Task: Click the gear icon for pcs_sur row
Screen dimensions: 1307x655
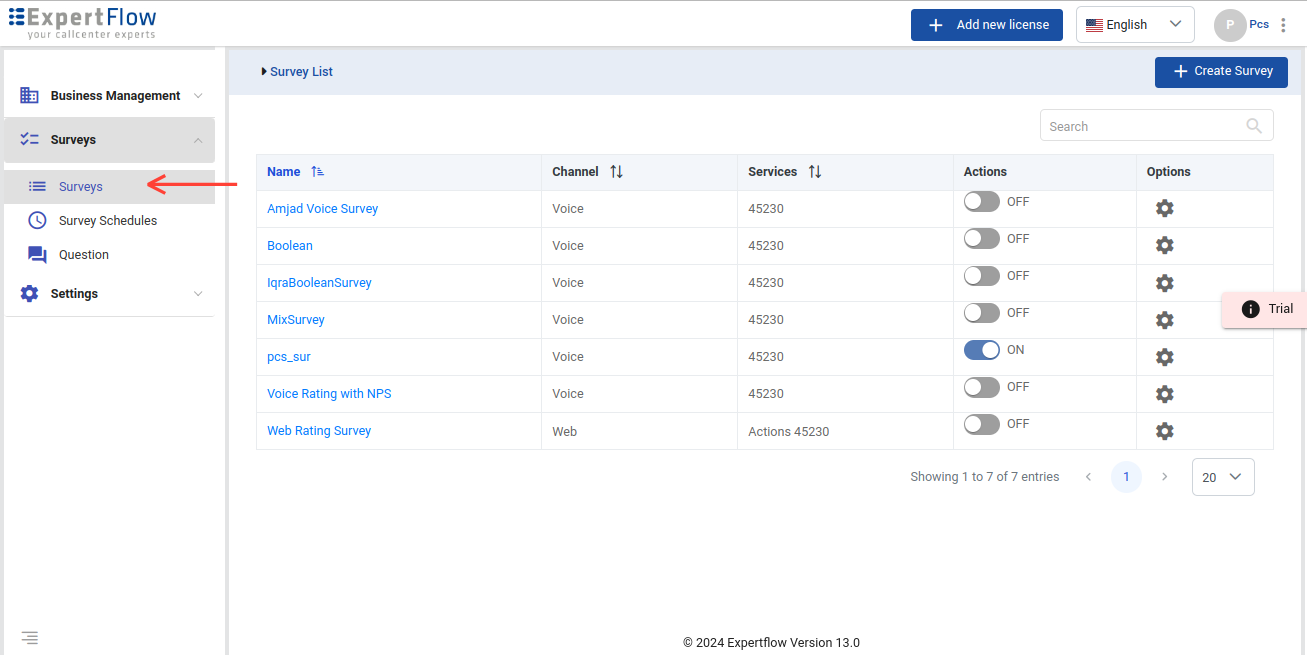Action: (x=1164, y=357)
